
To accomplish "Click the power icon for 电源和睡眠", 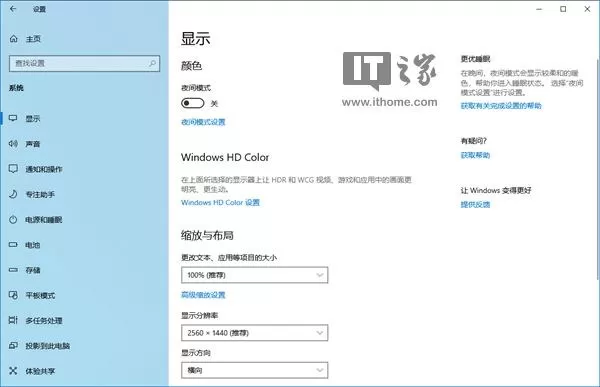I will pos(13,219).
